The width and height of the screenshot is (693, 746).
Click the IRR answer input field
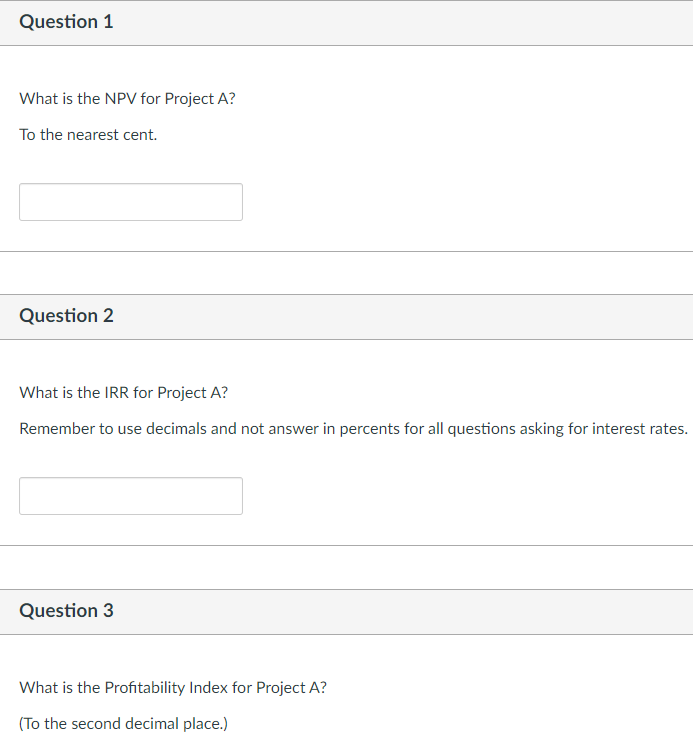(x=130, y=496)
